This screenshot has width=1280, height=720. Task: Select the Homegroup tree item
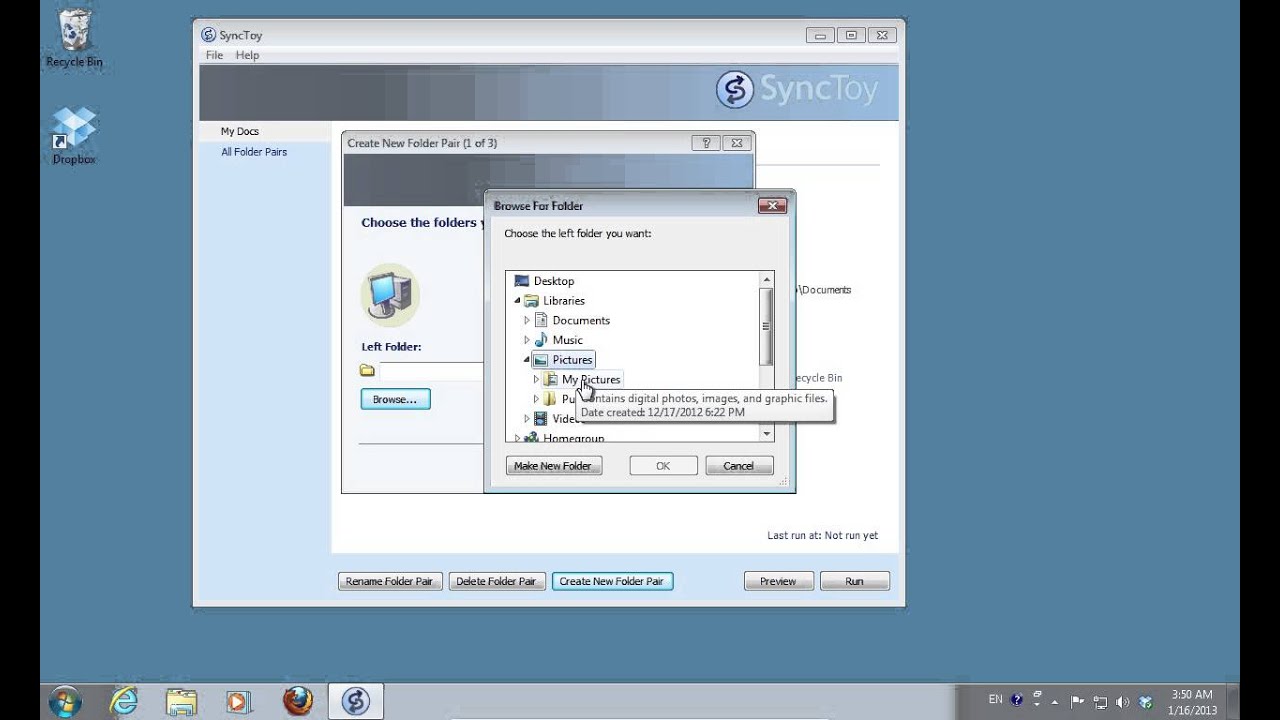[573, 438]
